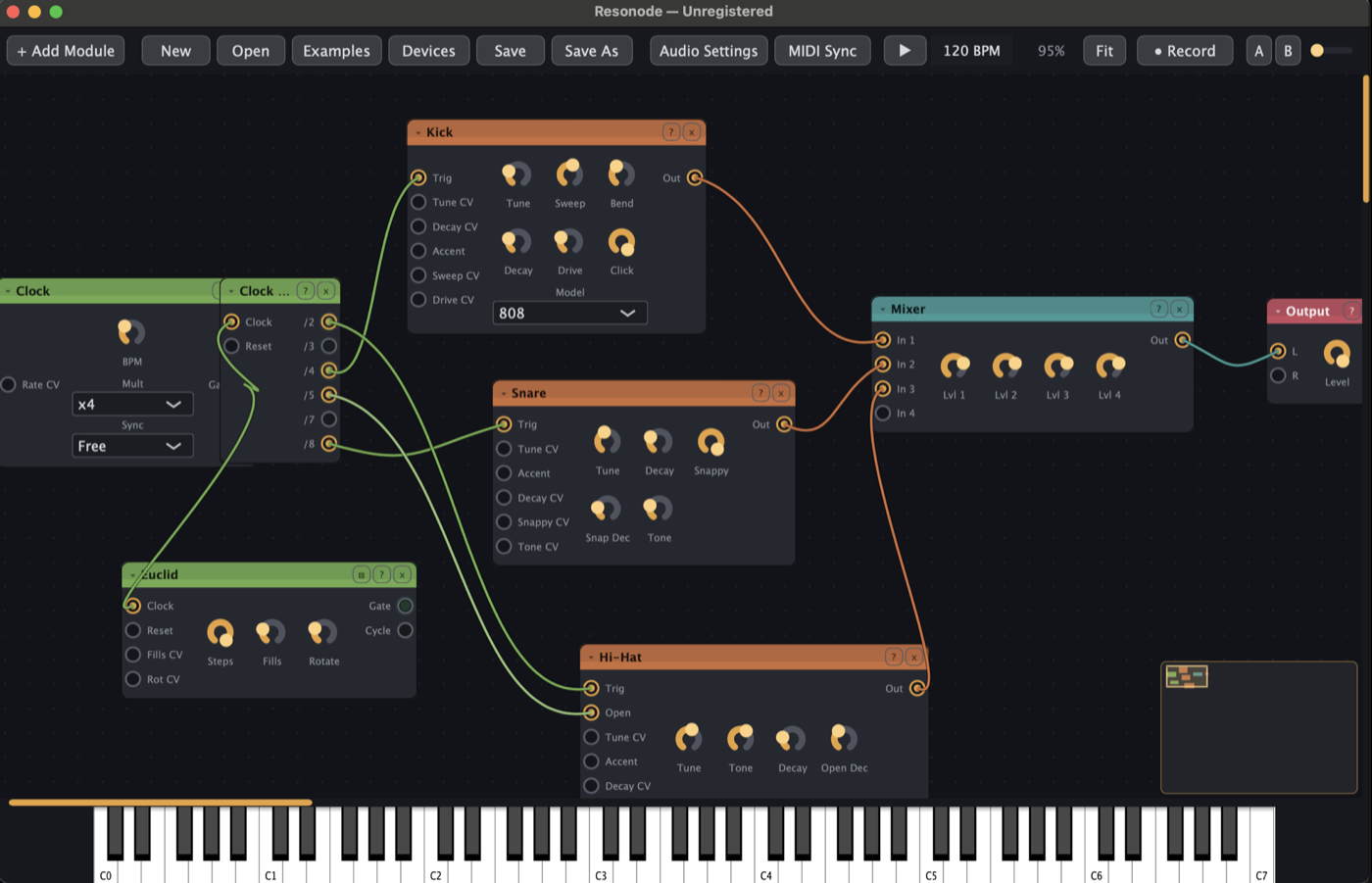Click the Save As button

[x=592, y=51]
